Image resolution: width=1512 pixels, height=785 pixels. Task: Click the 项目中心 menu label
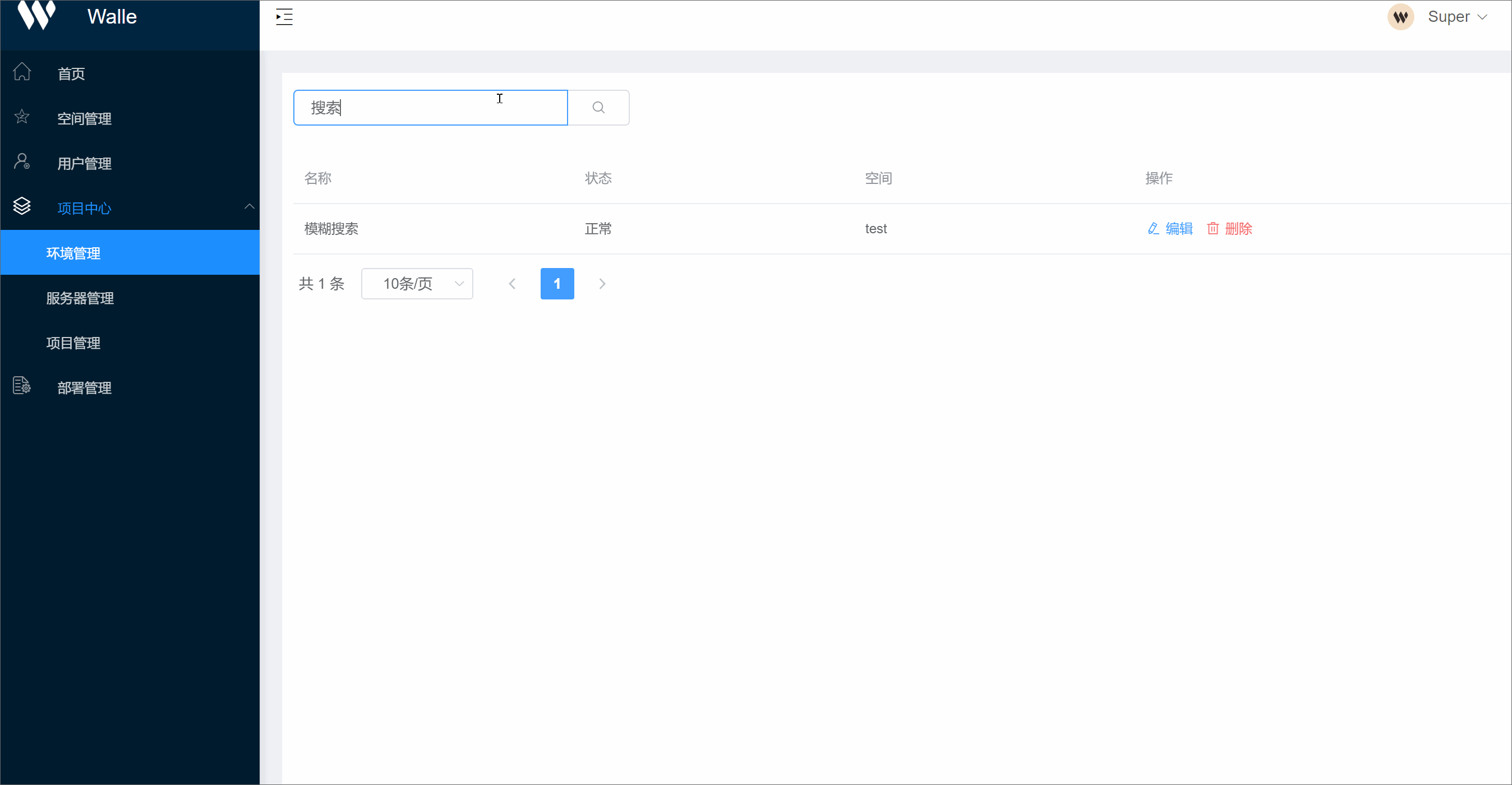[84, 208]
